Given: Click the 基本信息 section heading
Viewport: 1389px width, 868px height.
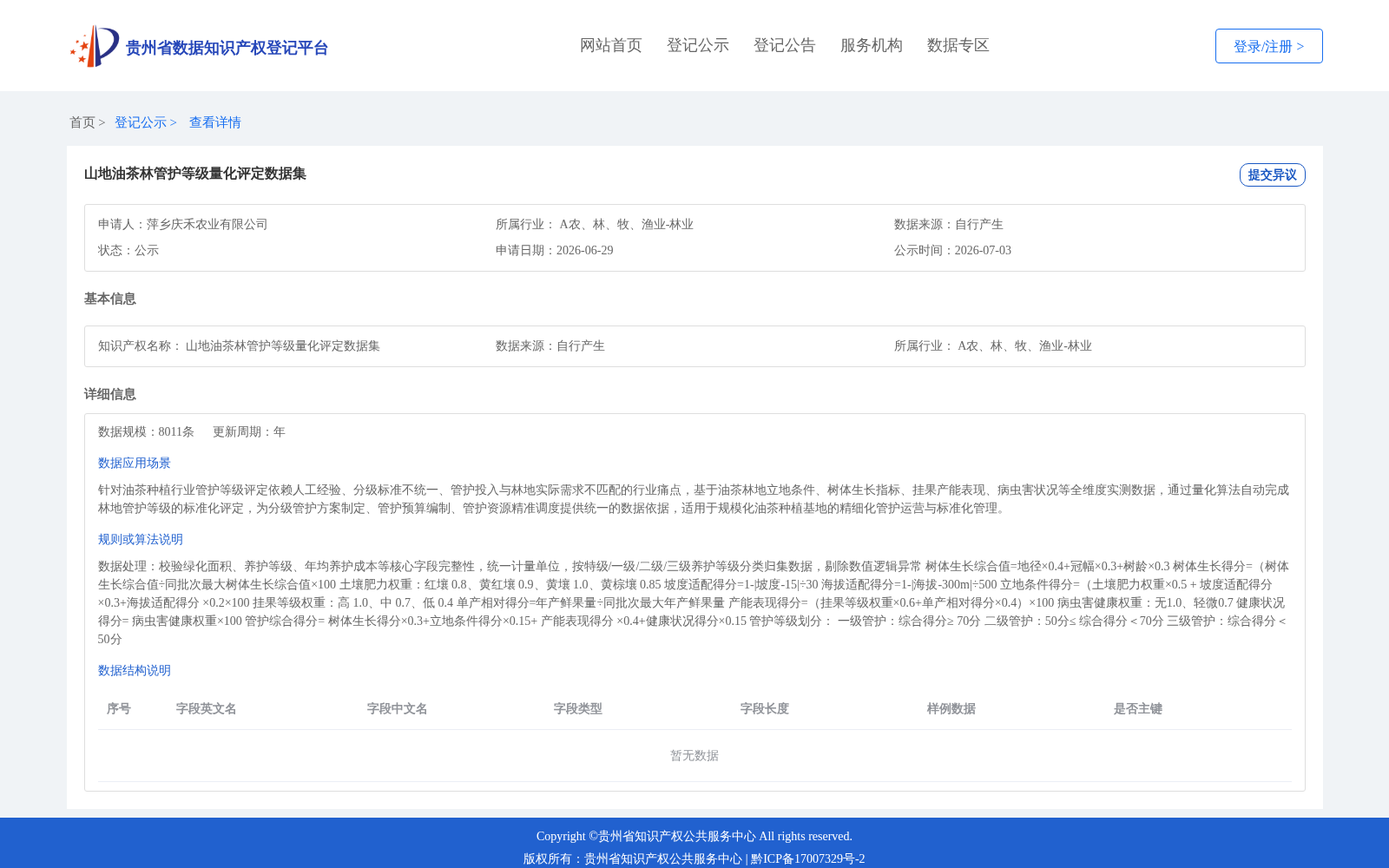Looking at the screenshot, I should coord(110,299).
